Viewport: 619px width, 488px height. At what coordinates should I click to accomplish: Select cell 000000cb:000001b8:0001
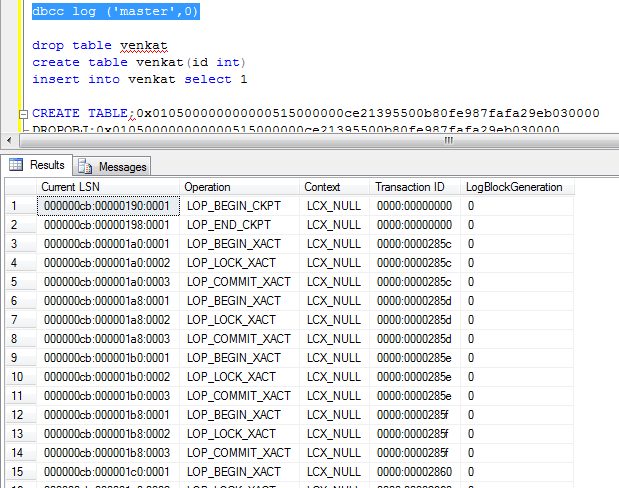click(108, 415)
